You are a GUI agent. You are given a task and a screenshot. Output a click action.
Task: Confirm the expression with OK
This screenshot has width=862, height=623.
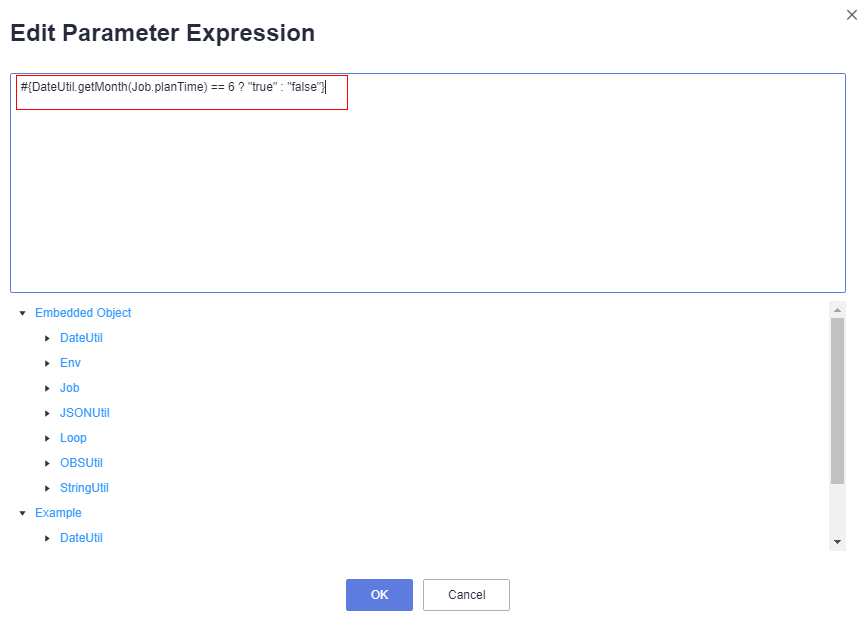[379, 595]
